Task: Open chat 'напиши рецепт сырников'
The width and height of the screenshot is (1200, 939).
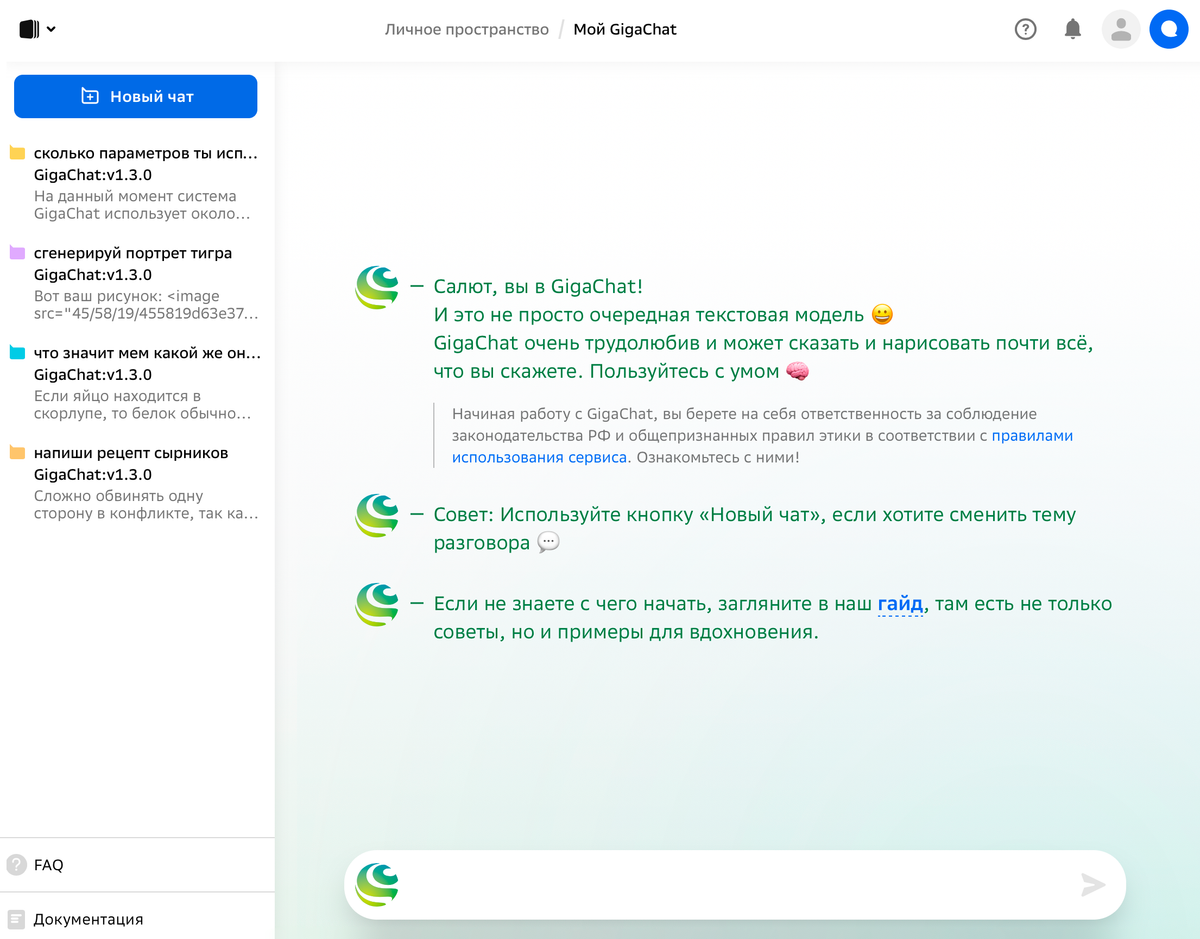Action: pyautogui.click(x=131, y=453)
